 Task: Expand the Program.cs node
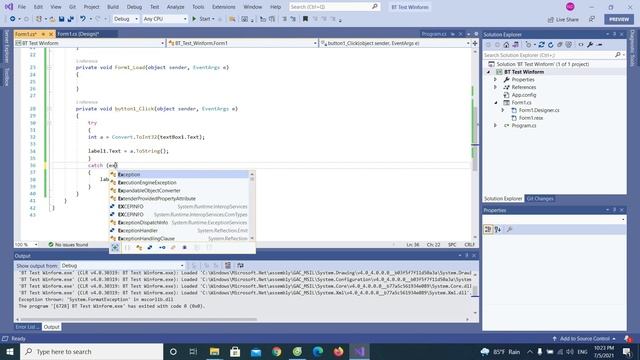(x=496, y=125)
